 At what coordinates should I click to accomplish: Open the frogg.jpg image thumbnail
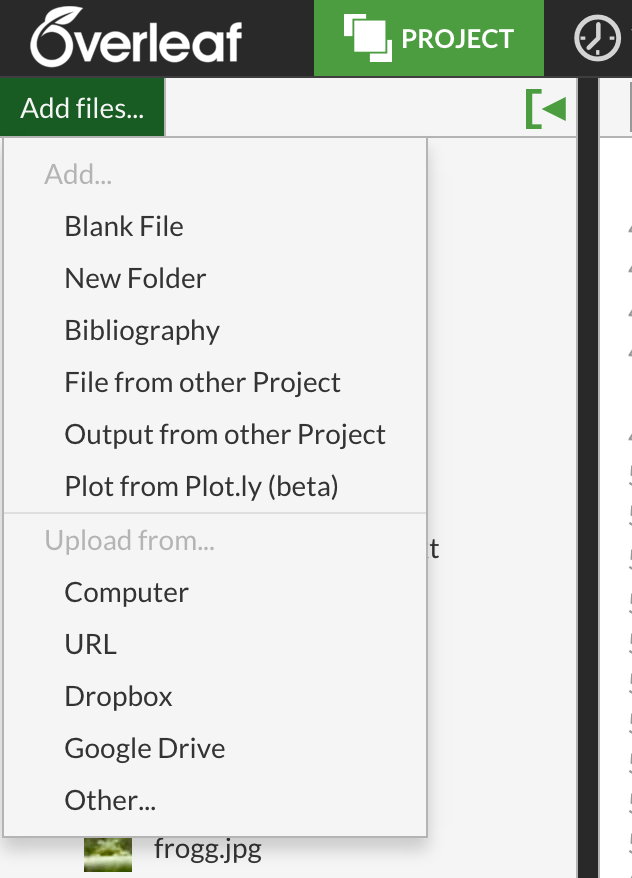point(108,855)
